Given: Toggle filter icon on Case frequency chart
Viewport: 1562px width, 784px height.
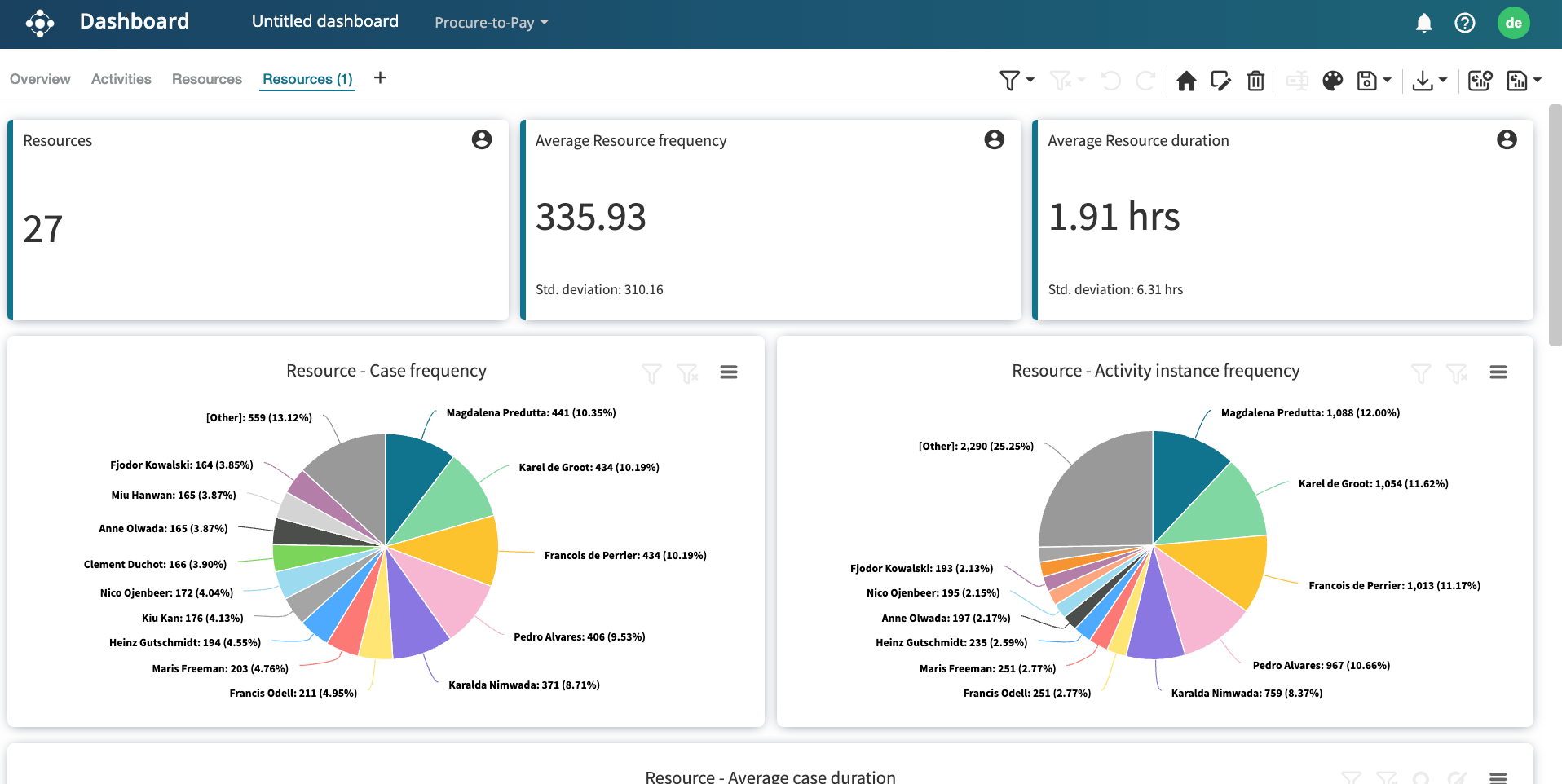Looking at the screenshot, I should tap(651, 373).
